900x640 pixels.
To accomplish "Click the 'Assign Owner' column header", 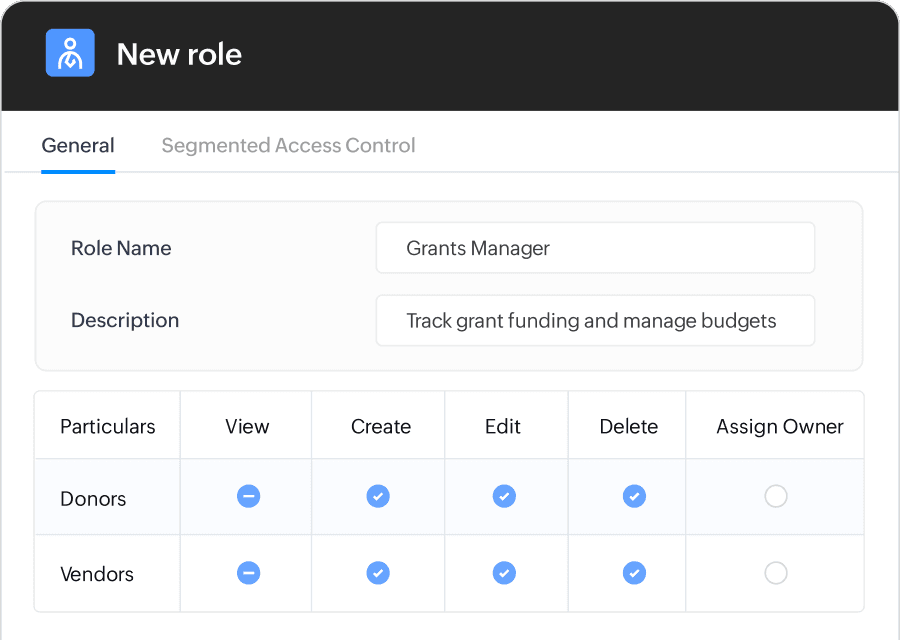I will click(x=780, y=427).
